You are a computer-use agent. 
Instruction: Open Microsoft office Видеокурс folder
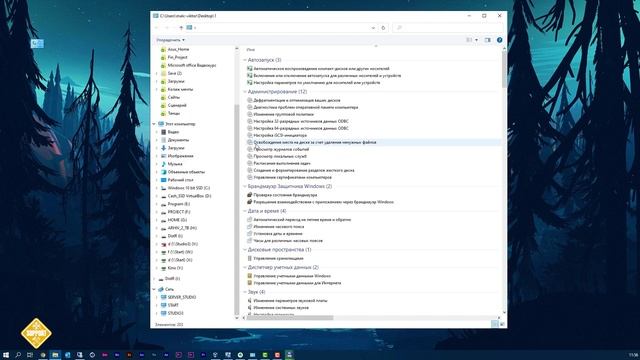192,65
